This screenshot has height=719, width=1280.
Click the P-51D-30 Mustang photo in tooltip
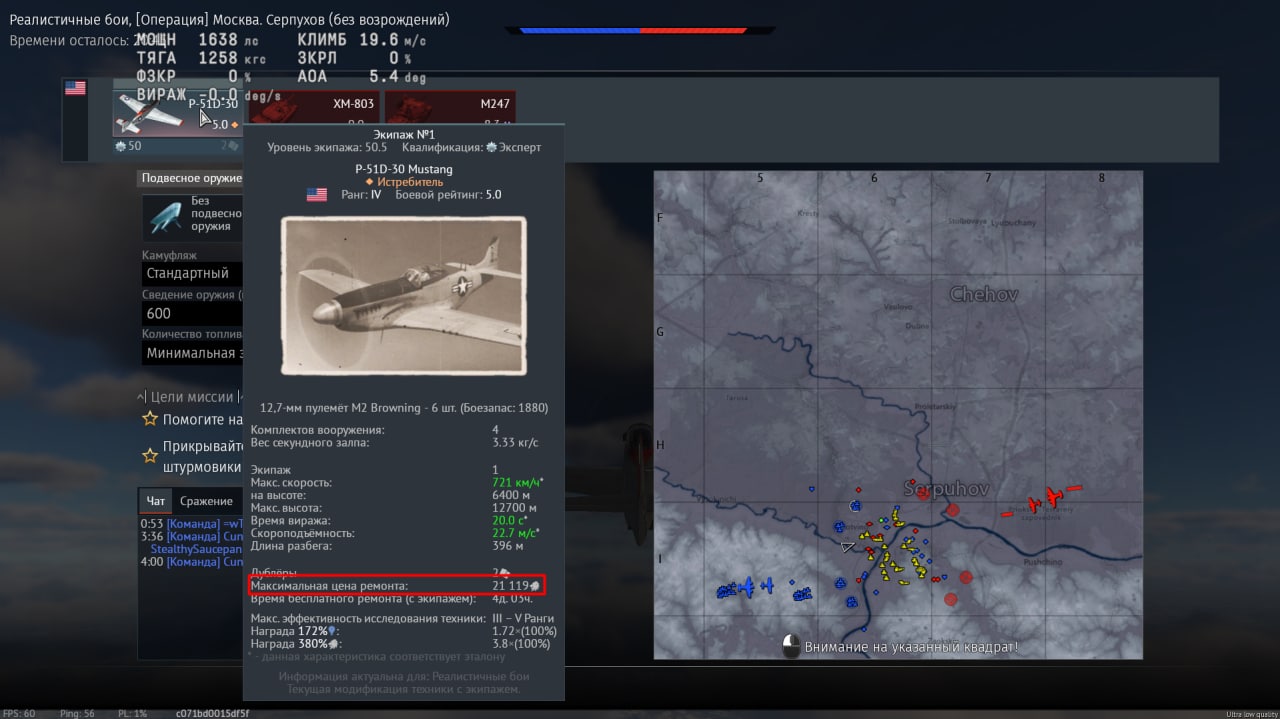pyautogui.click(x=404, y=296)
